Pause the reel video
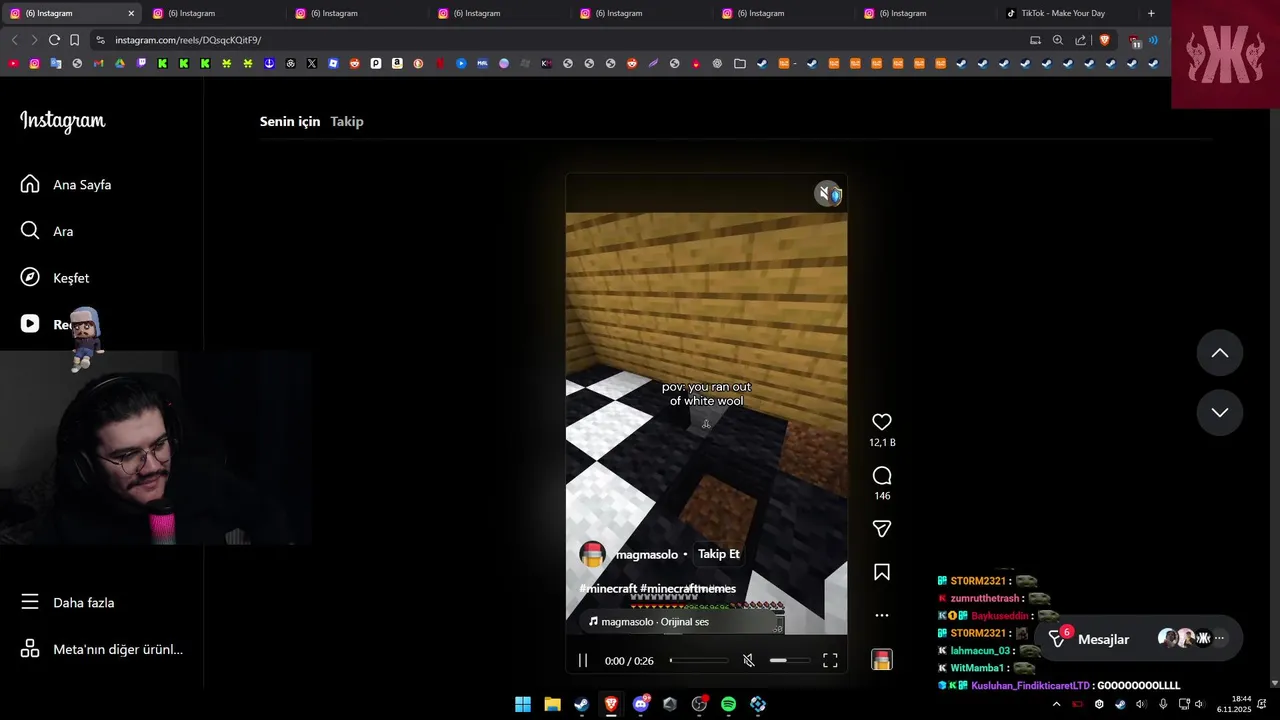The width and height of the screenshot is (1280, 720). pos(583,661)
